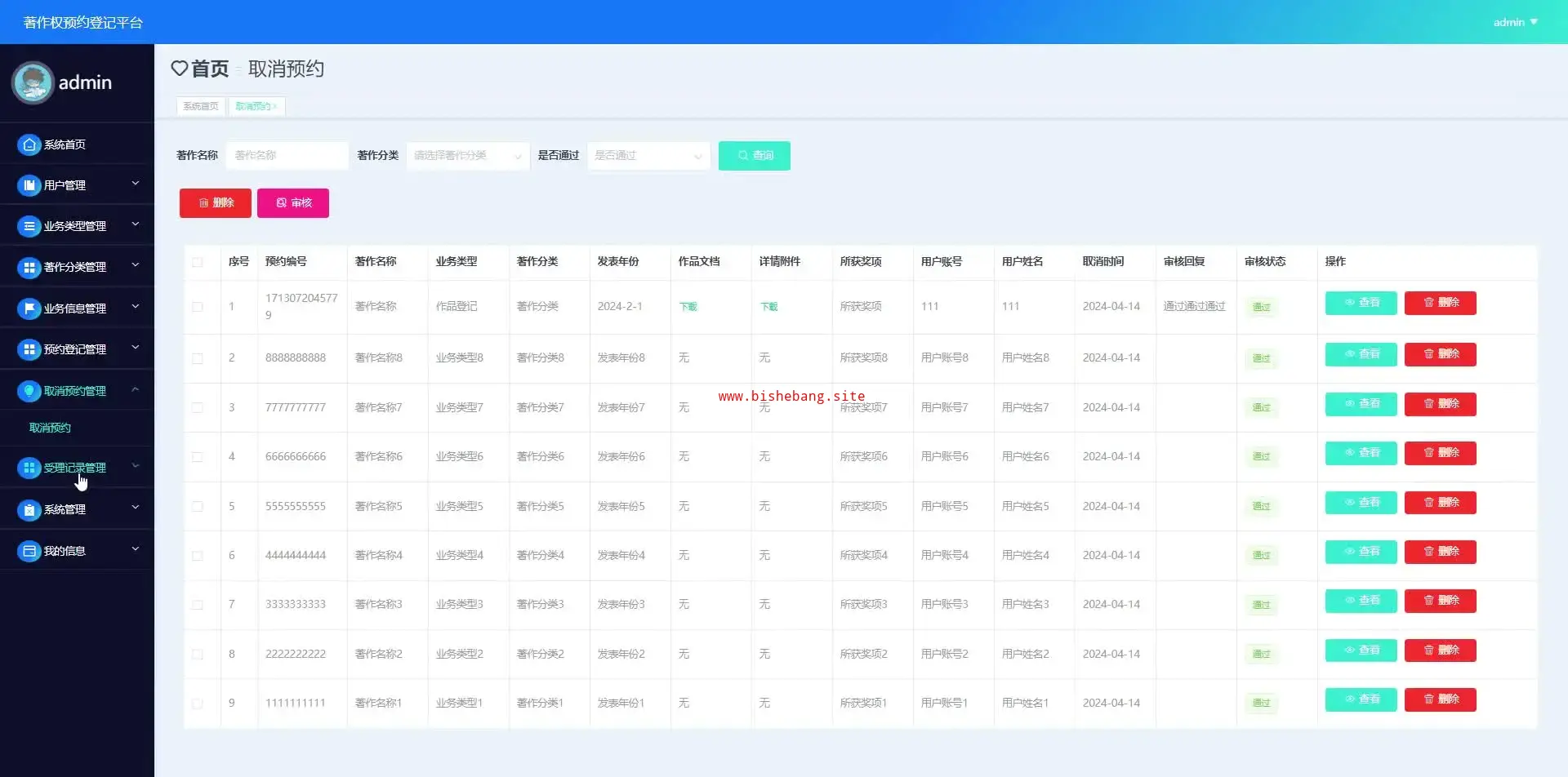This screenshot has width=1568, height=777.
Task: Click the 预约登记管理 sidebar icon
Action: tap(29, 349)
